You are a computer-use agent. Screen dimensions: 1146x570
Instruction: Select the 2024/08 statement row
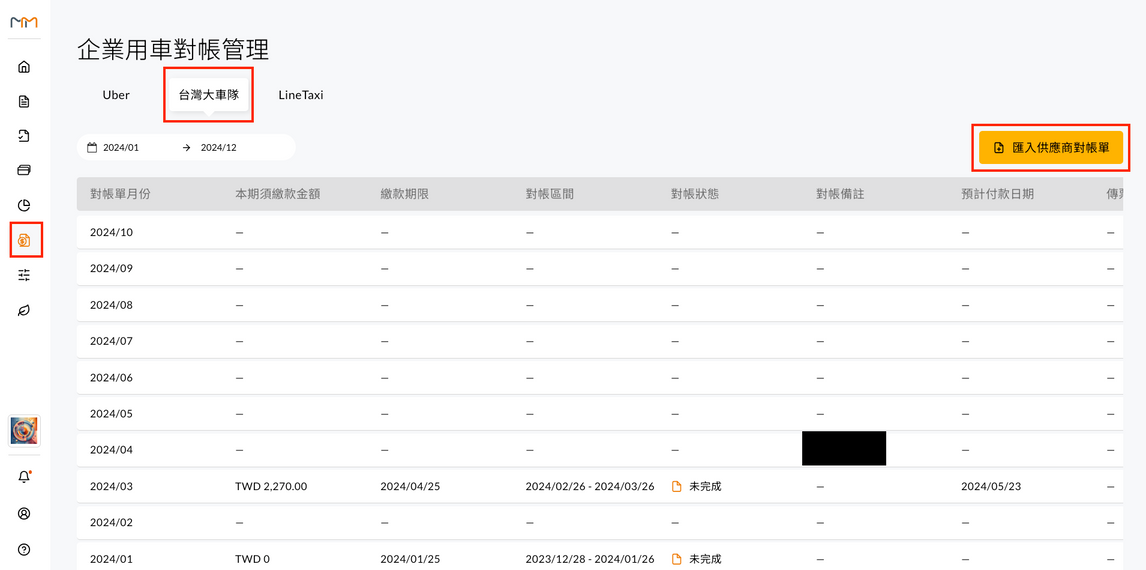click(x=599, y=305)
